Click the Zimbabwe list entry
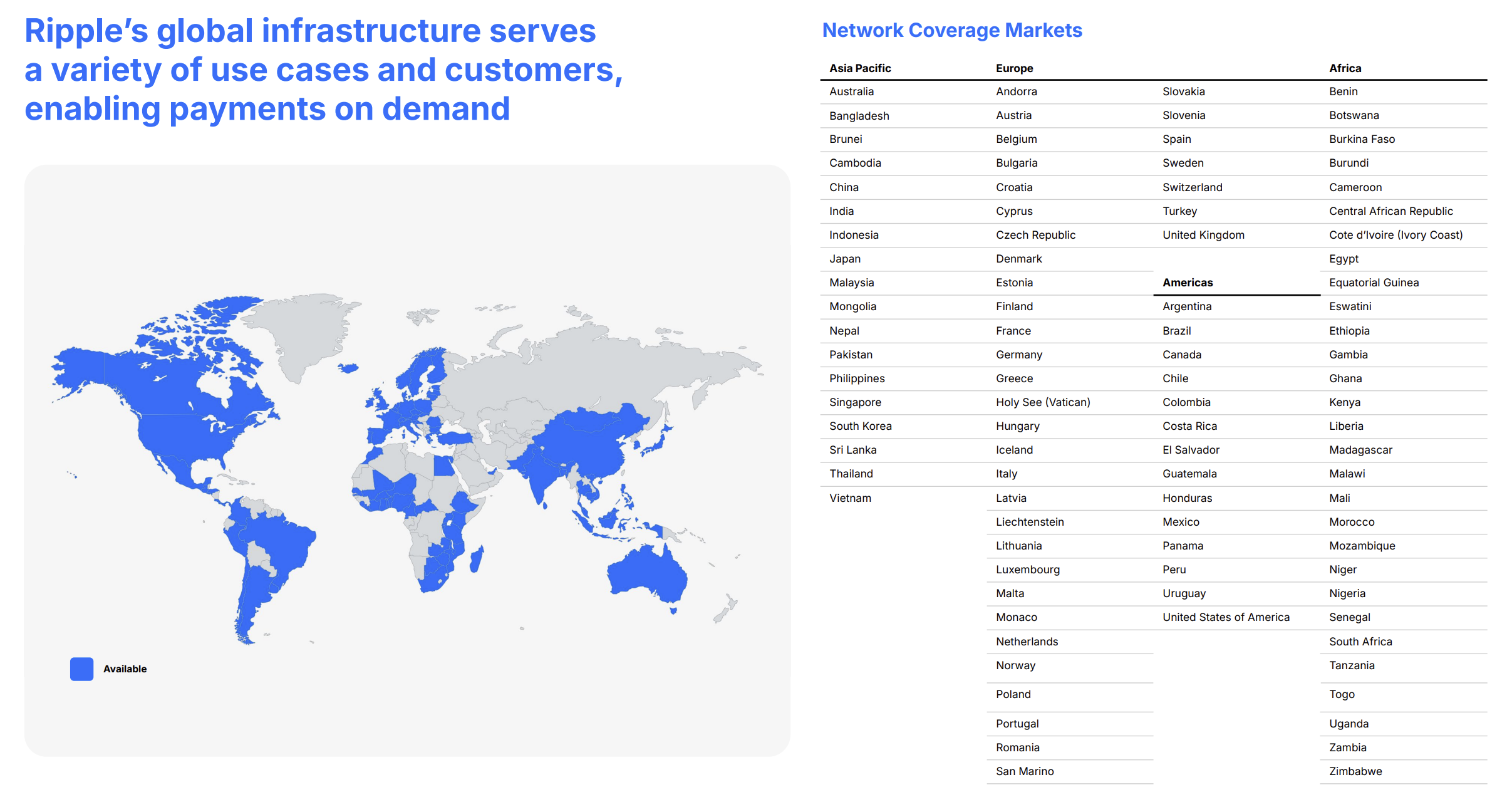 pos(1355,771)
